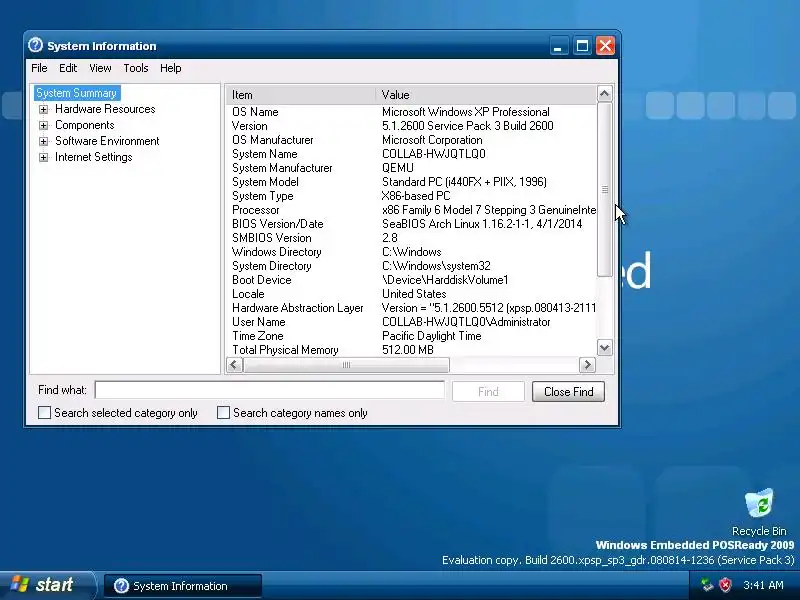This screenshot has height=600, width=800.
Task: Click the Windows Directory item
Action: pyautogui.click(x=277, y=253)
